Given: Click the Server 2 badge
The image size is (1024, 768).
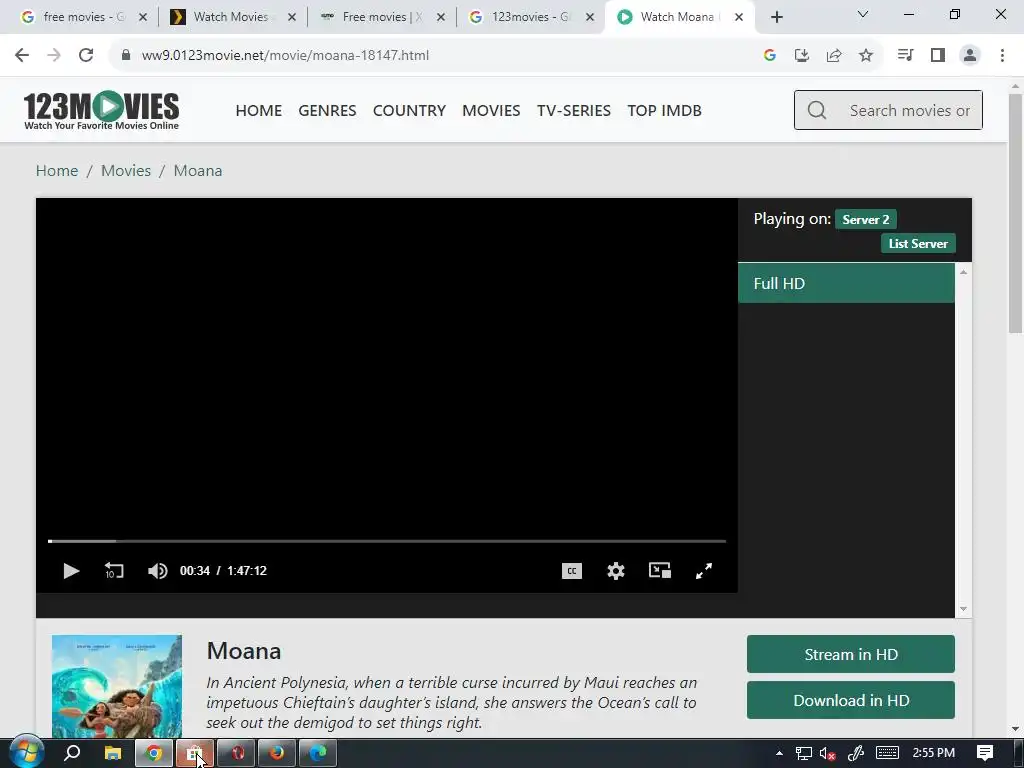Looking at the screenshot, I should (865, 219).
